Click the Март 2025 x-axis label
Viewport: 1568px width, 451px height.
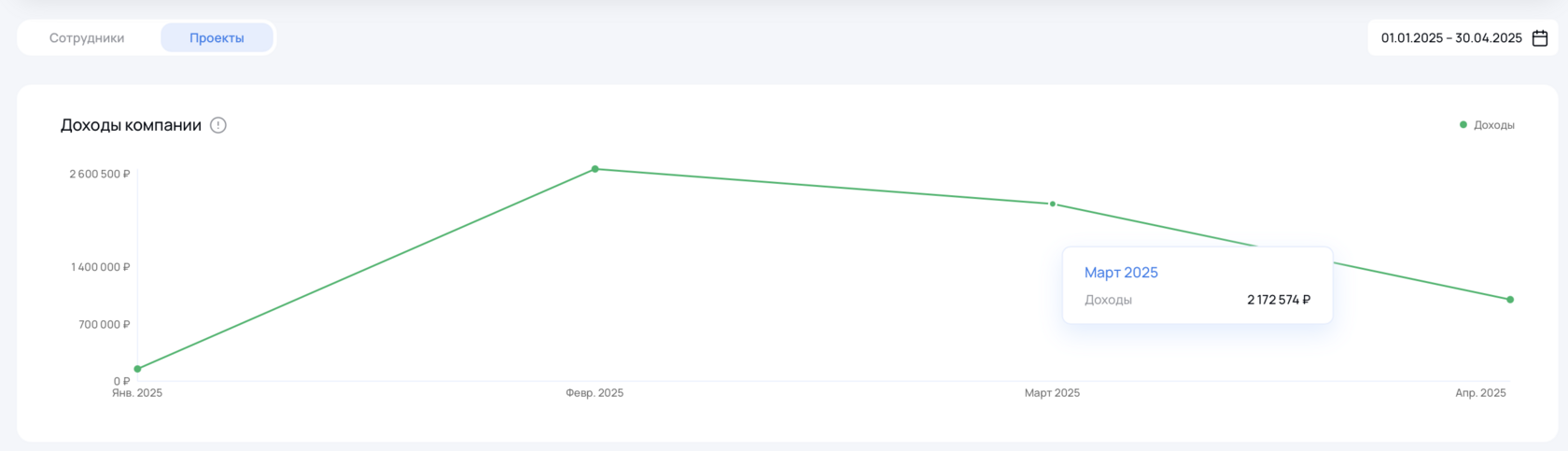pyautogui.click(x=1052, y=393)
